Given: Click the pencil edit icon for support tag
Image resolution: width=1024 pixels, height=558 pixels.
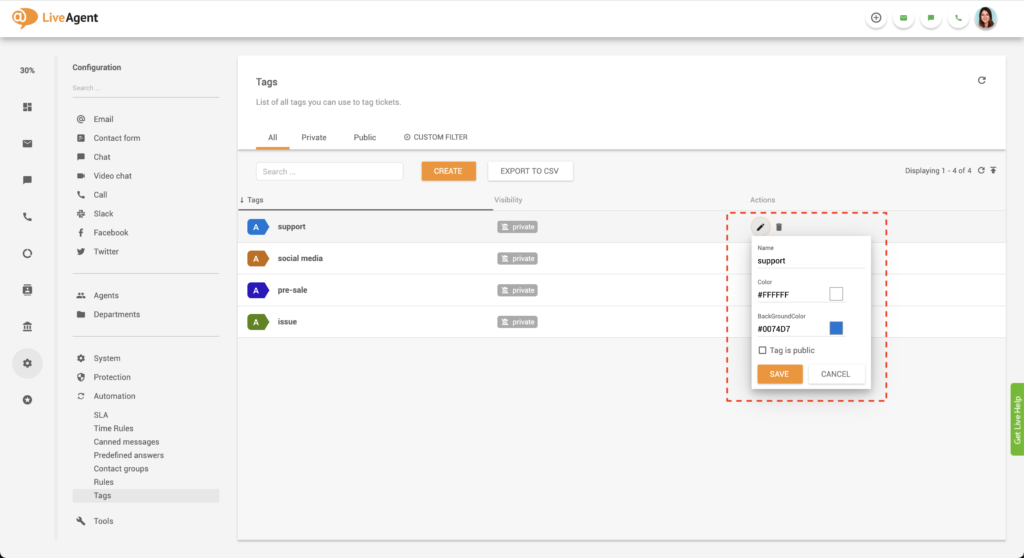Looking at the screenshot, I should coord(760,227).
